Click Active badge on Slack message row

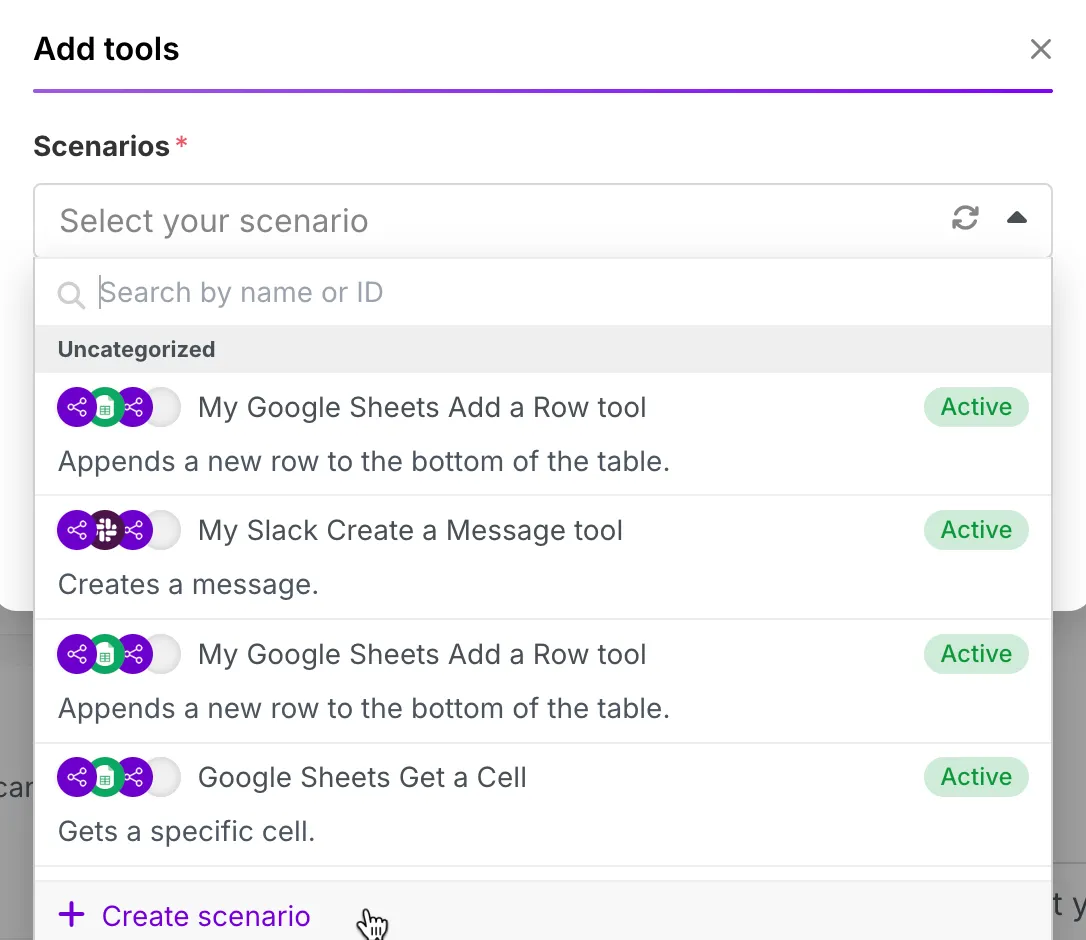click(x=976, y=530)
